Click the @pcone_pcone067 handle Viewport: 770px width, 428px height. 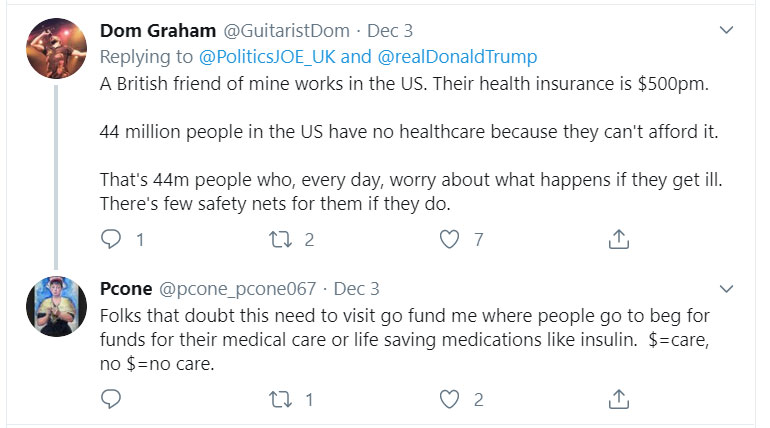pos(237,289)
